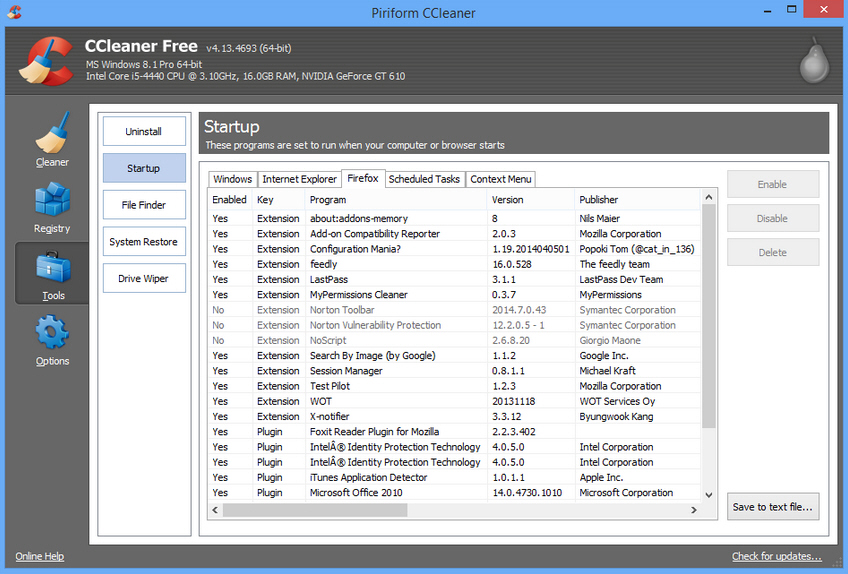Select the Configuration Mania? entry
This screenshot has width=848, height=574.
454,249
